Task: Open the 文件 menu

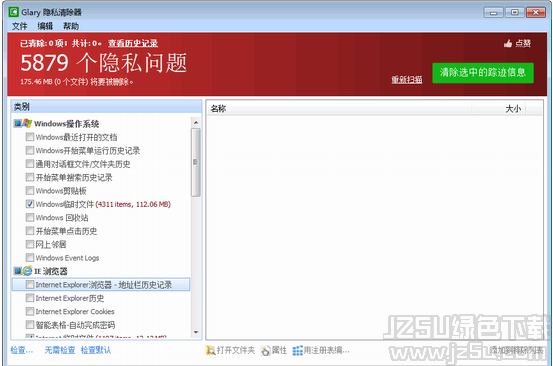Action: (20, 26)
